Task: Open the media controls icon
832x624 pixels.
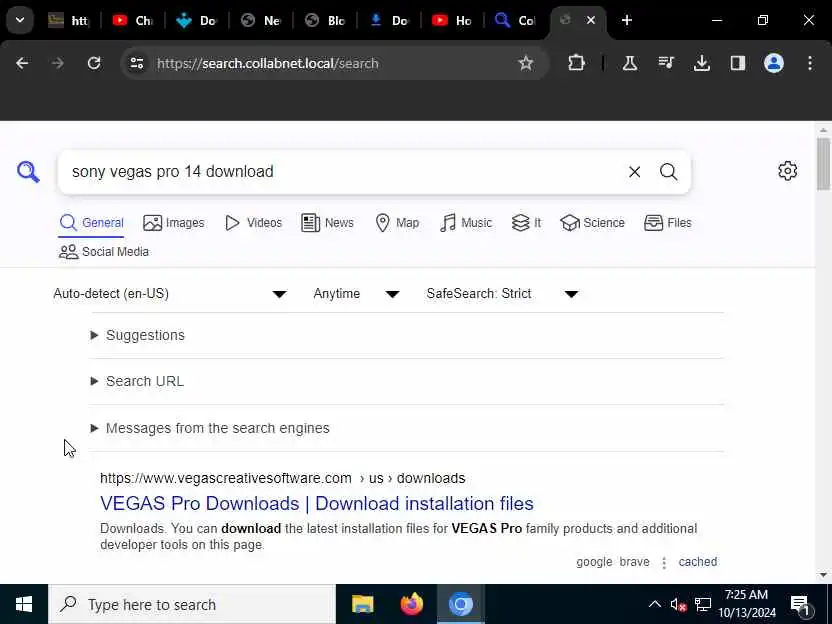Action: pos(666,63)
